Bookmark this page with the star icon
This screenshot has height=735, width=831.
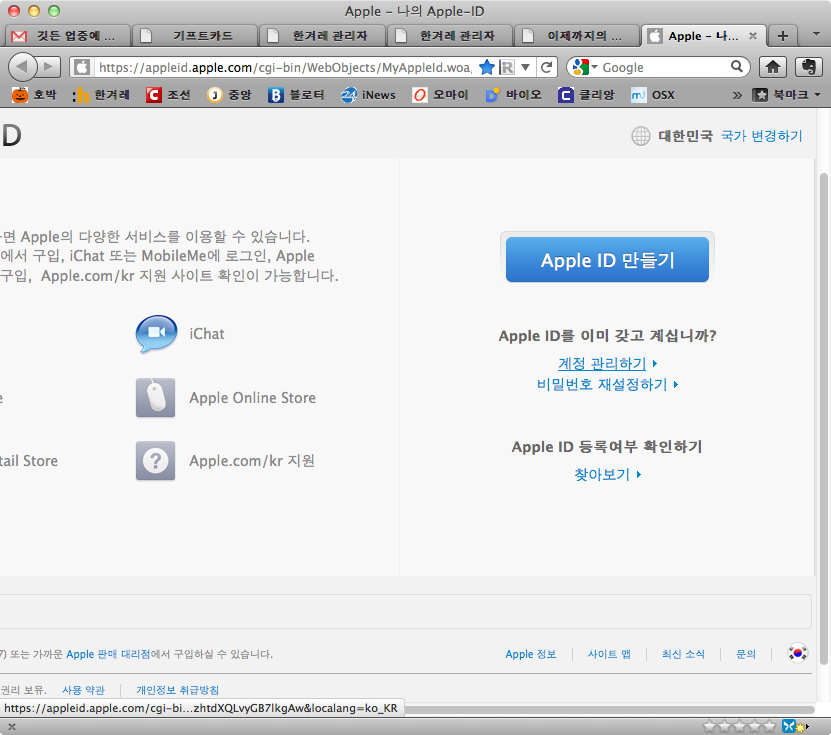point(487,67)
